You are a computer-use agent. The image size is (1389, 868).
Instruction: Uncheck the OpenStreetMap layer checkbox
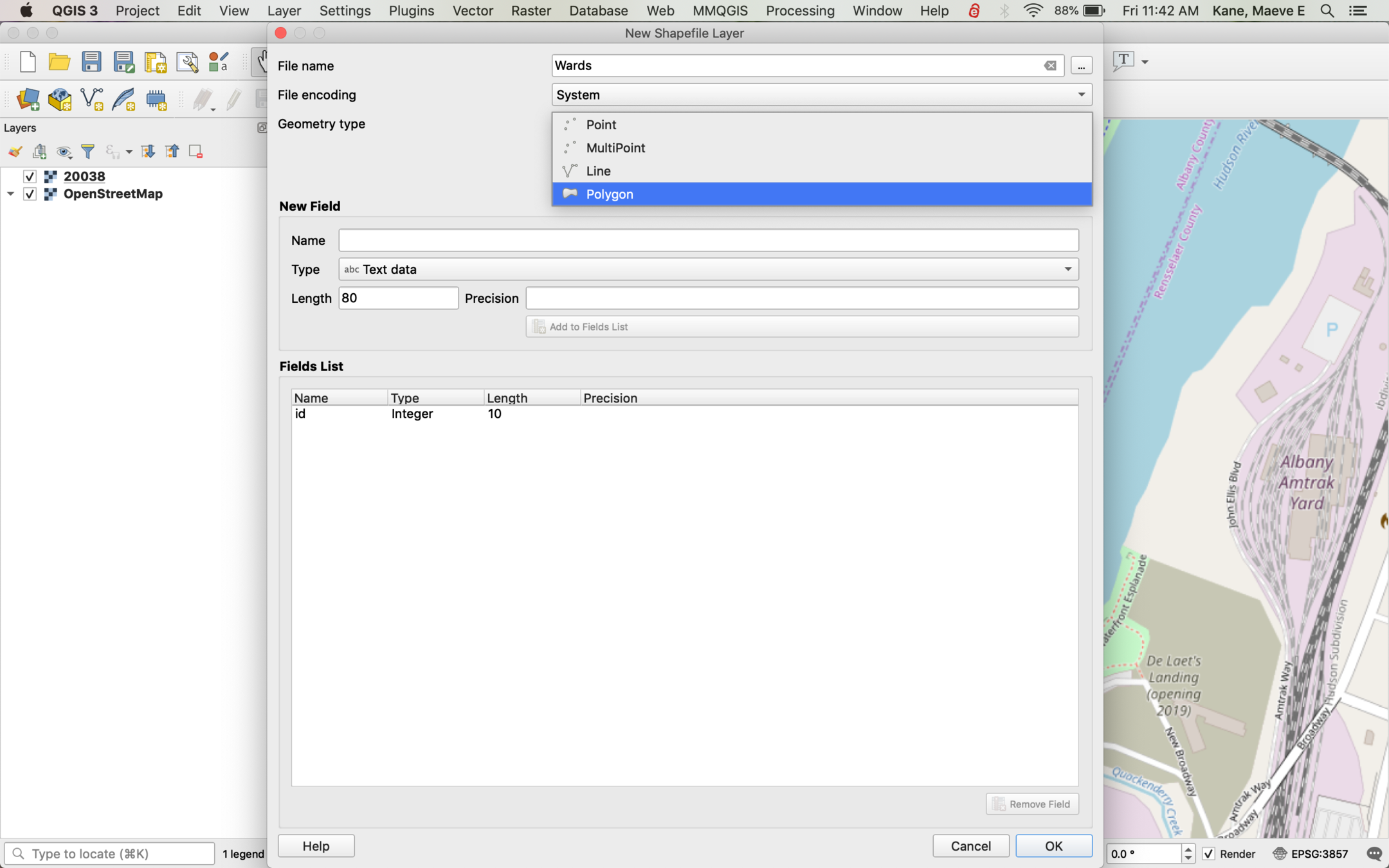[x=30, y=194]
